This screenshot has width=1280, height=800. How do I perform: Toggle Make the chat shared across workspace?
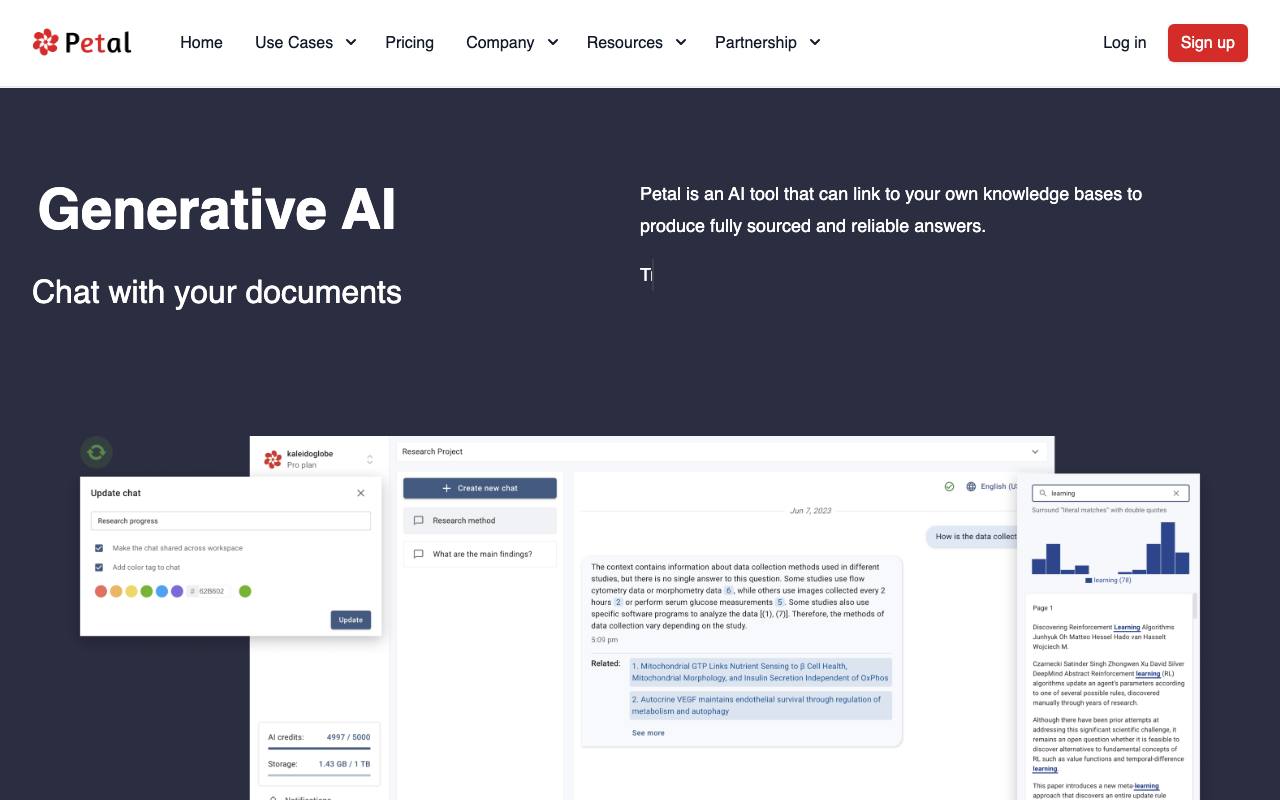99,548
